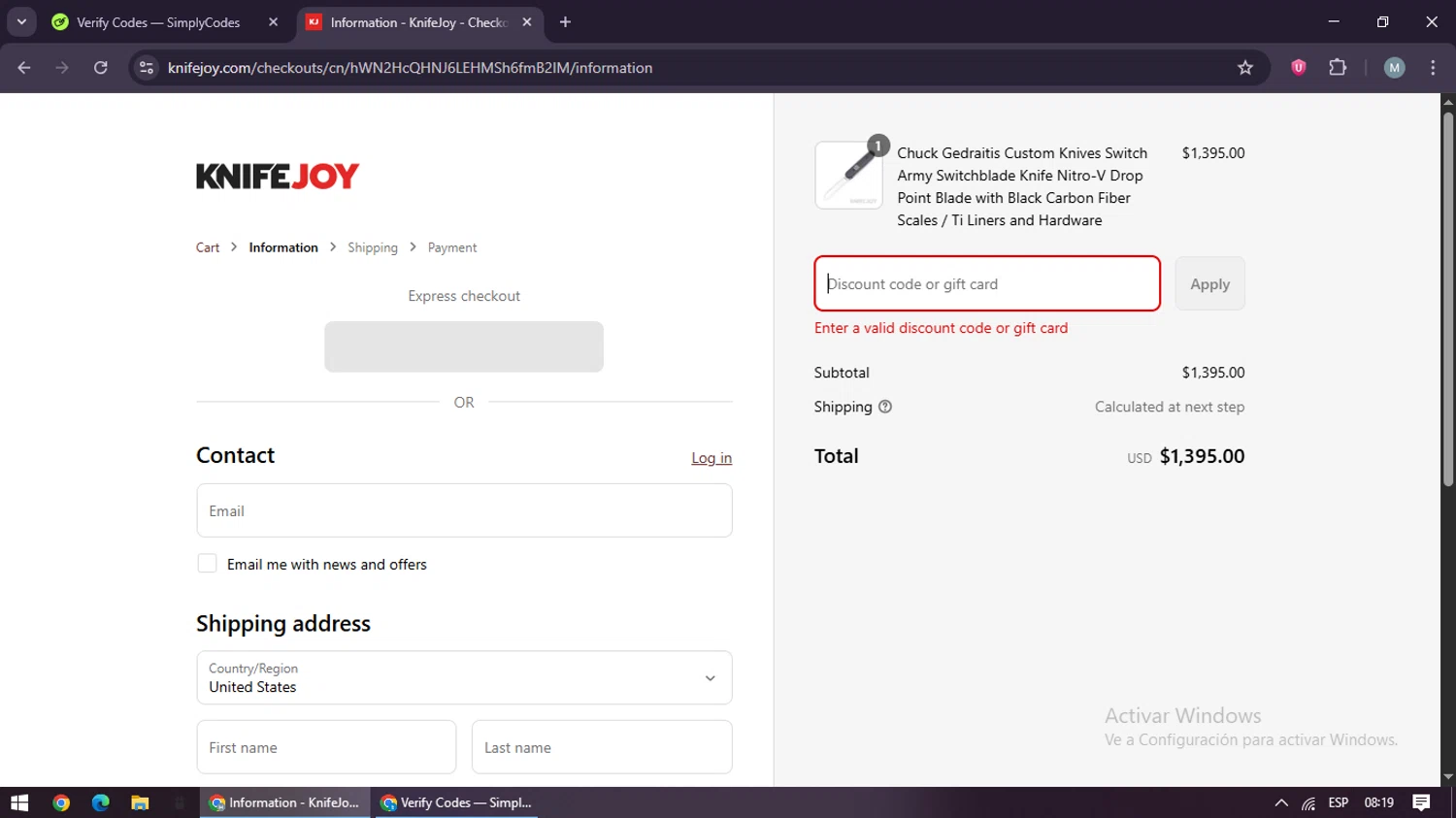
Task: Go to Cart breadcrumb link
Action: [x=208, y=247]
